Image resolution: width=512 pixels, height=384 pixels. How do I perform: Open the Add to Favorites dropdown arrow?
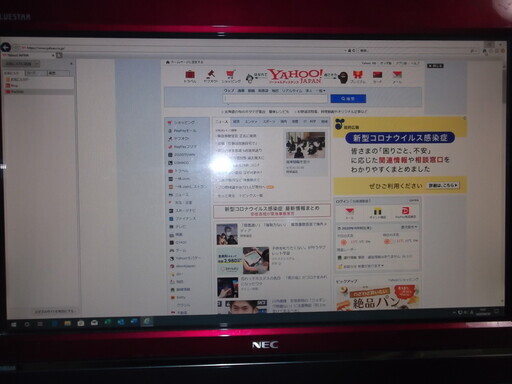pos(37,63)
